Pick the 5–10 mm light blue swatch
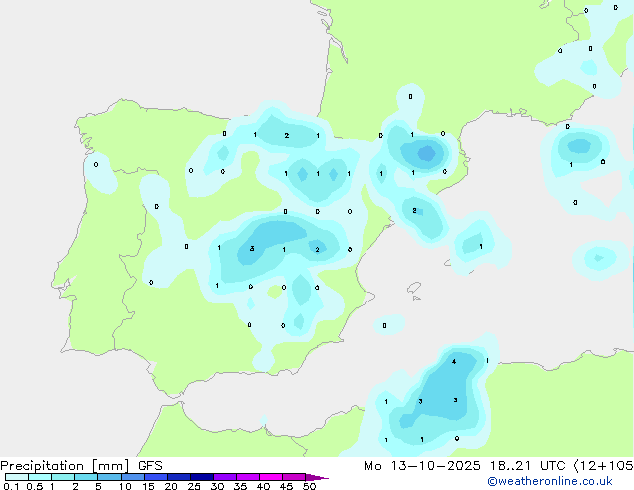 click(x=109, y=477)
